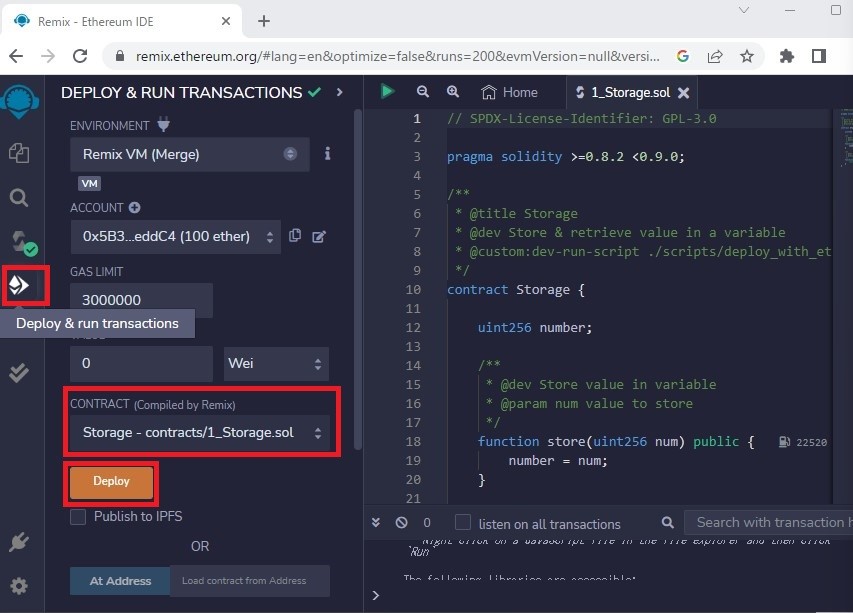Click the green Run script play icon
Image resolution: width=853 pixels, height=613 pixels.
(387, 91)
